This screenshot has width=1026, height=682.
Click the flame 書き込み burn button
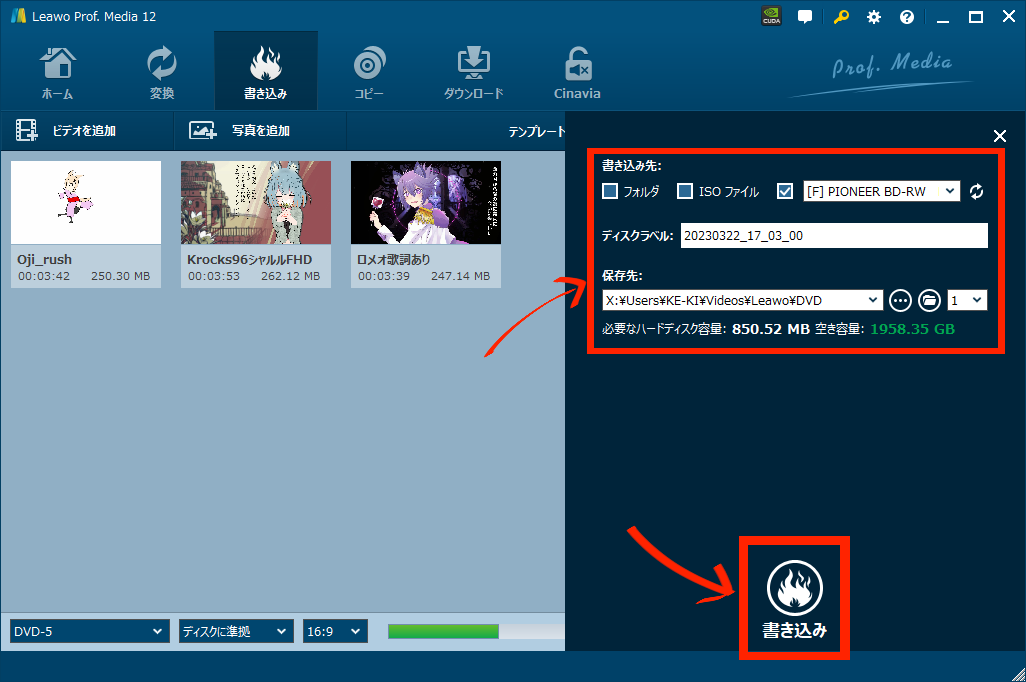pos(794,598)
